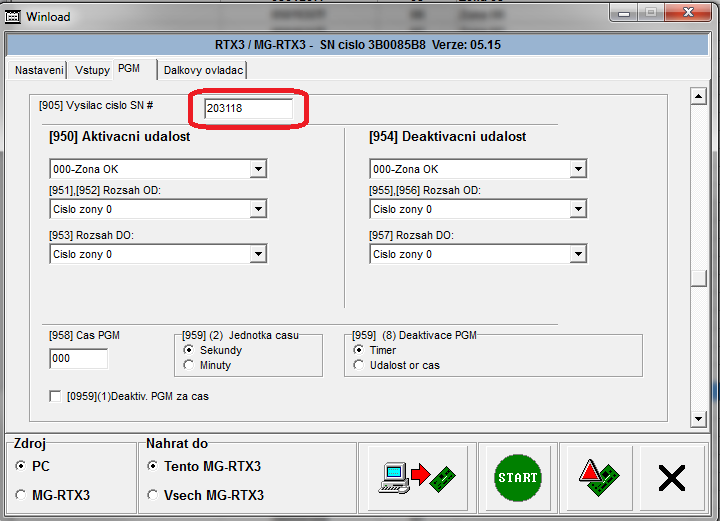This screenshot has height=521, width=720.
Task: Switch to the Nastaveni tab
Action: coord(39,70)
